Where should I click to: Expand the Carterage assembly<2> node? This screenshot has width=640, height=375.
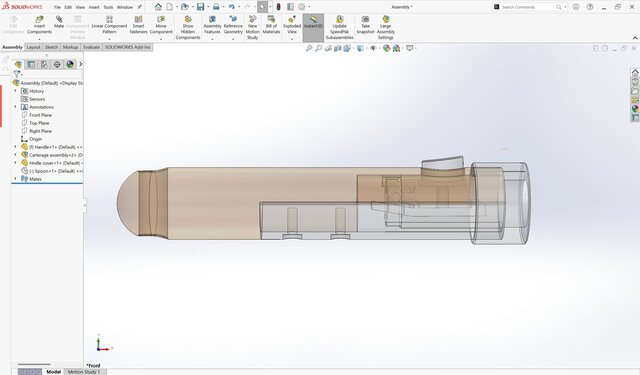tap(16, 155)
